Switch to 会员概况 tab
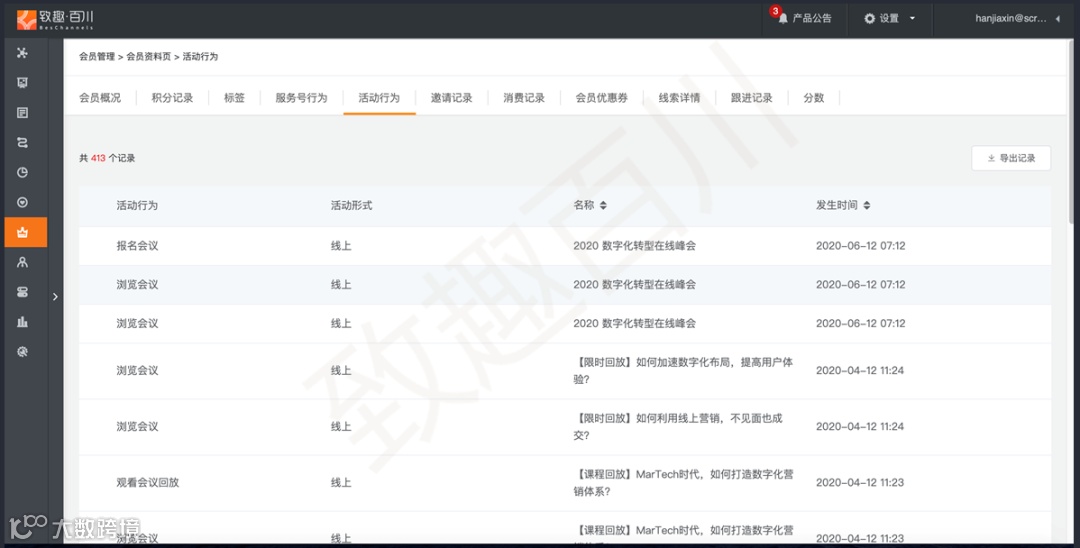This screenshot has height=548, width=1080. pos(100,98)
